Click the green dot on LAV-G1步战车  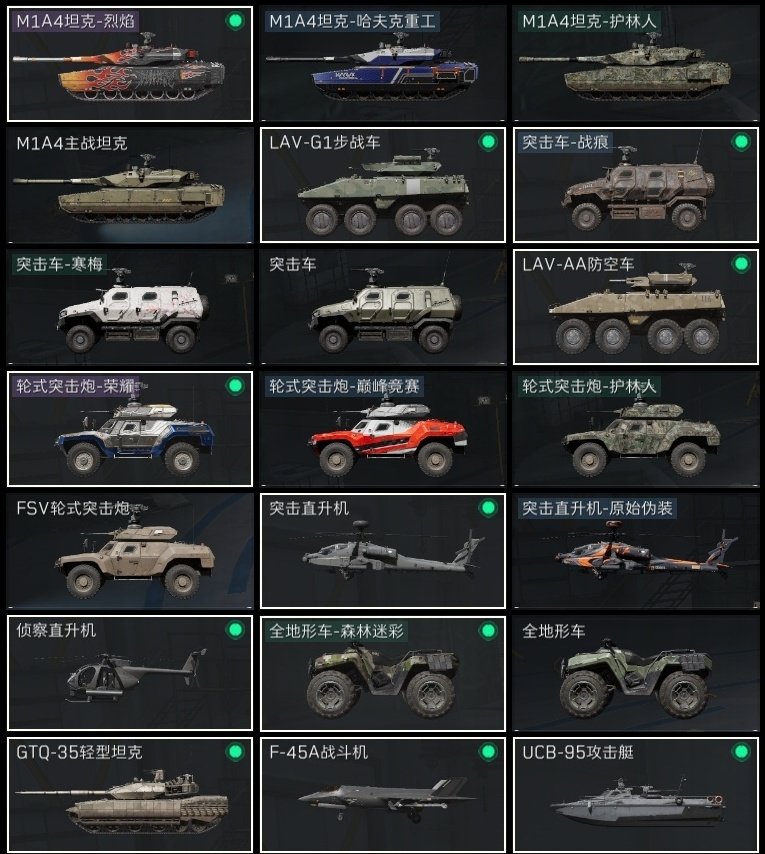pos(488,142)
